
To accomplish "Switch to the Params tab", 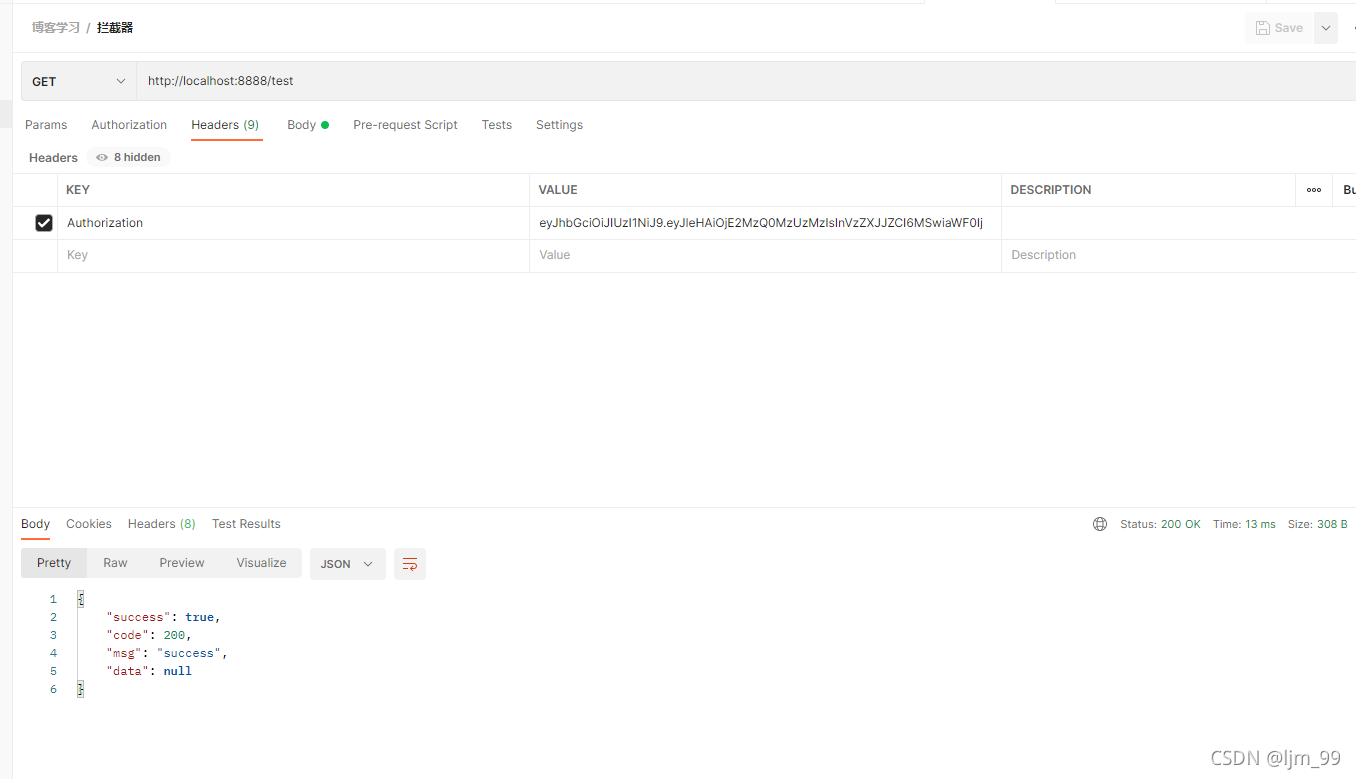I will (46, 125).
